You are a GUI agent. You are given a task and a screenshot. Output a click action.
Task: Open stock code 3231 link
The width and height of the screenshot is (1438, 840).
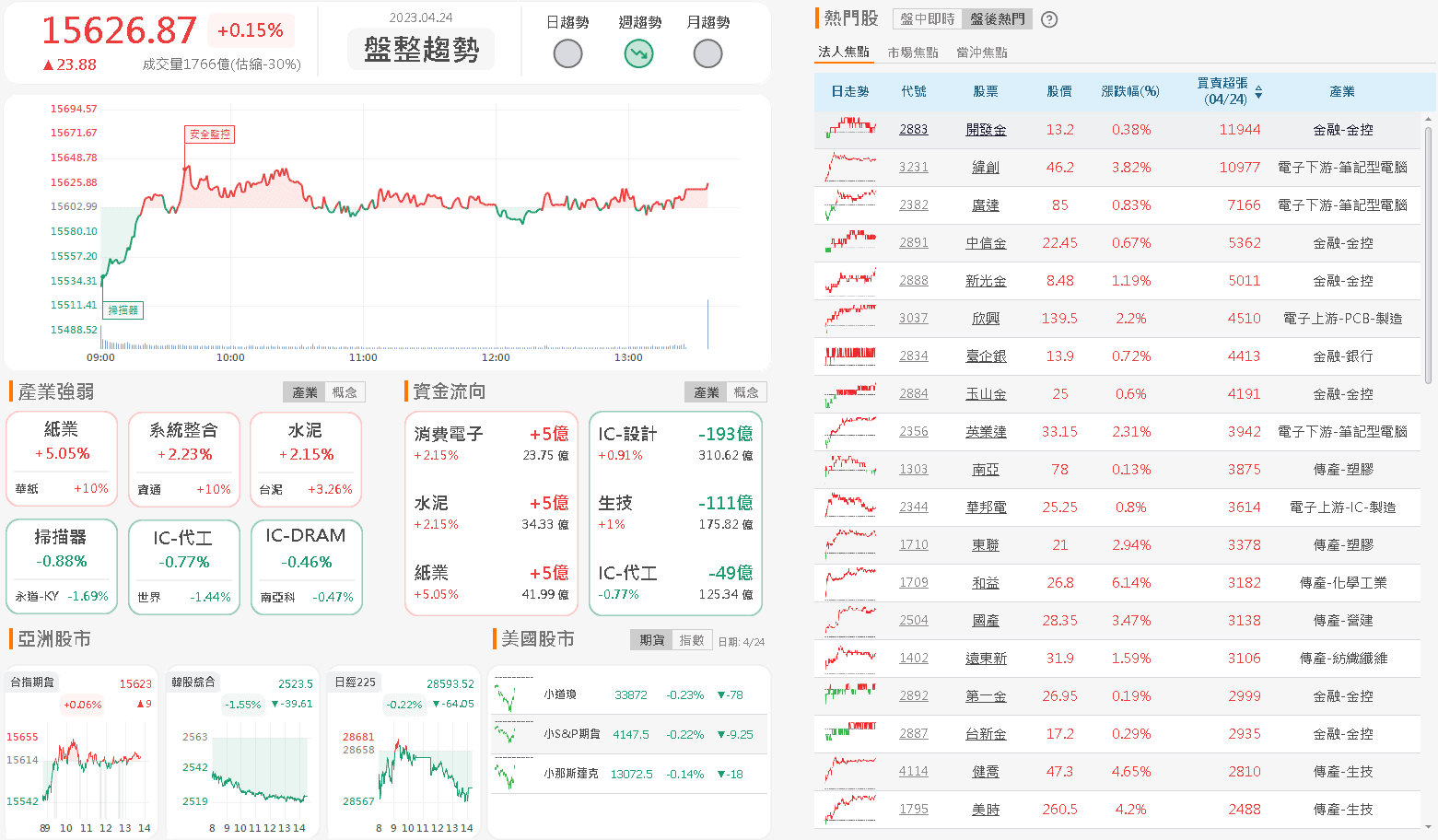coord(914,168)
